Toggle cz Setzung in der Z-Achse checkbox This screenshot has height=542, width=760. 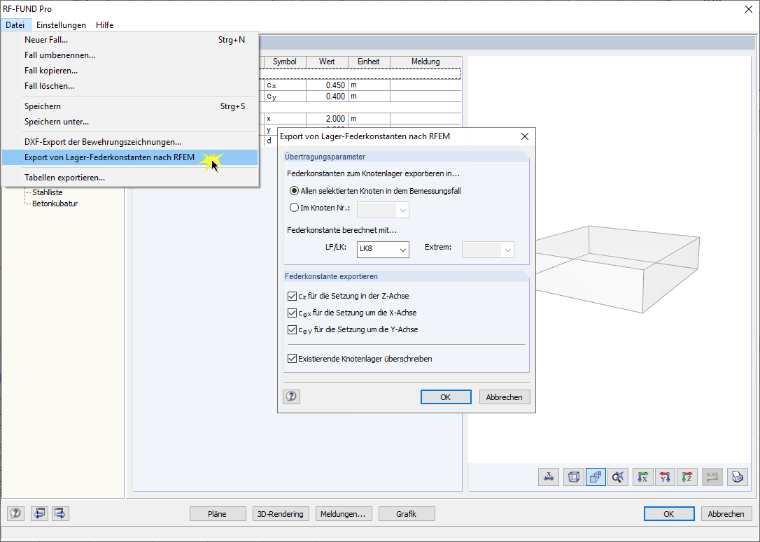[x=292, y=296]
